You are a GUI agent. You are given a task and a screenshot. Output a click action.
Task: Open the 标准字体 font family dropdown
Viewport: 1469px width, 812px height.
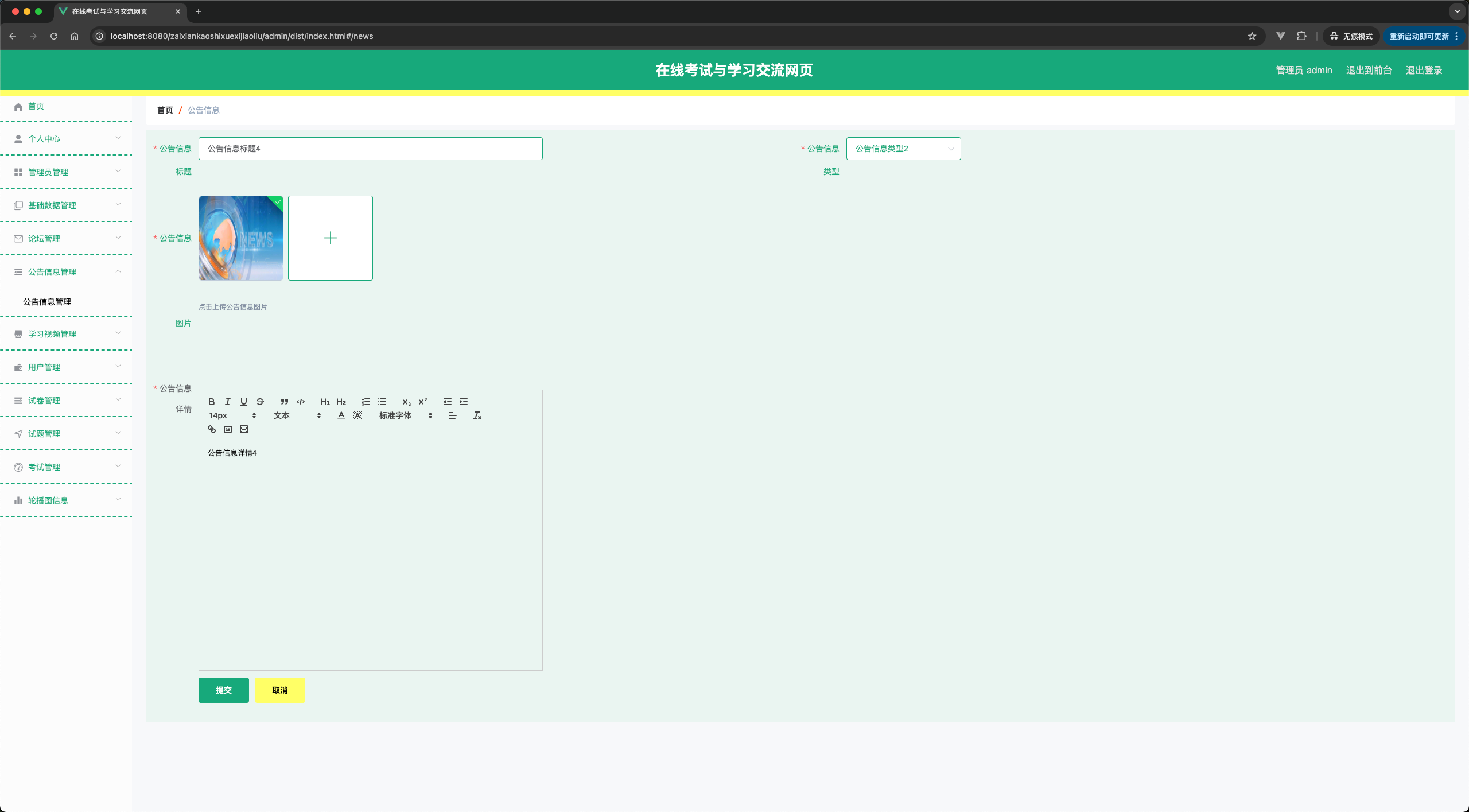[405, 415]
